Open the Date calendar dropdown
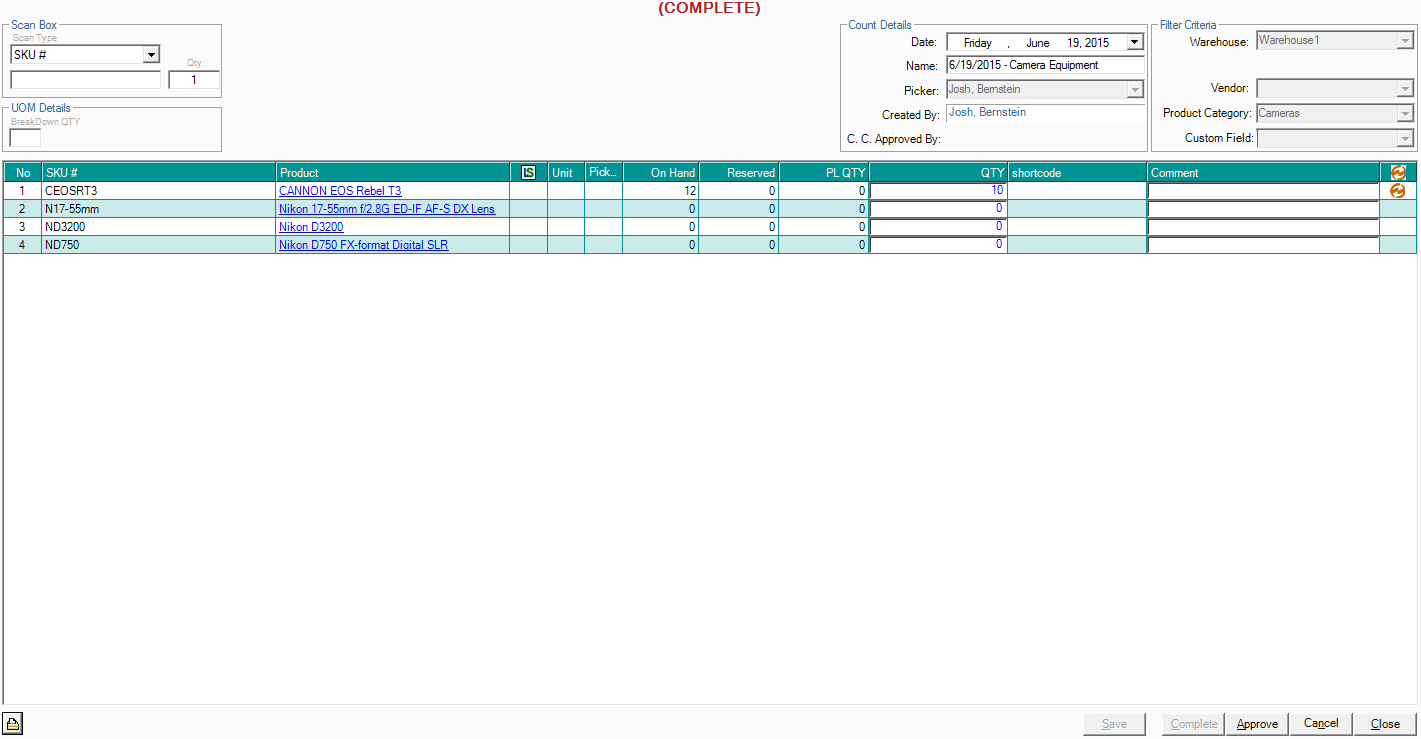Viewport: 1421px width, 739px height. pyautogui.click(x=1134, y=43)
